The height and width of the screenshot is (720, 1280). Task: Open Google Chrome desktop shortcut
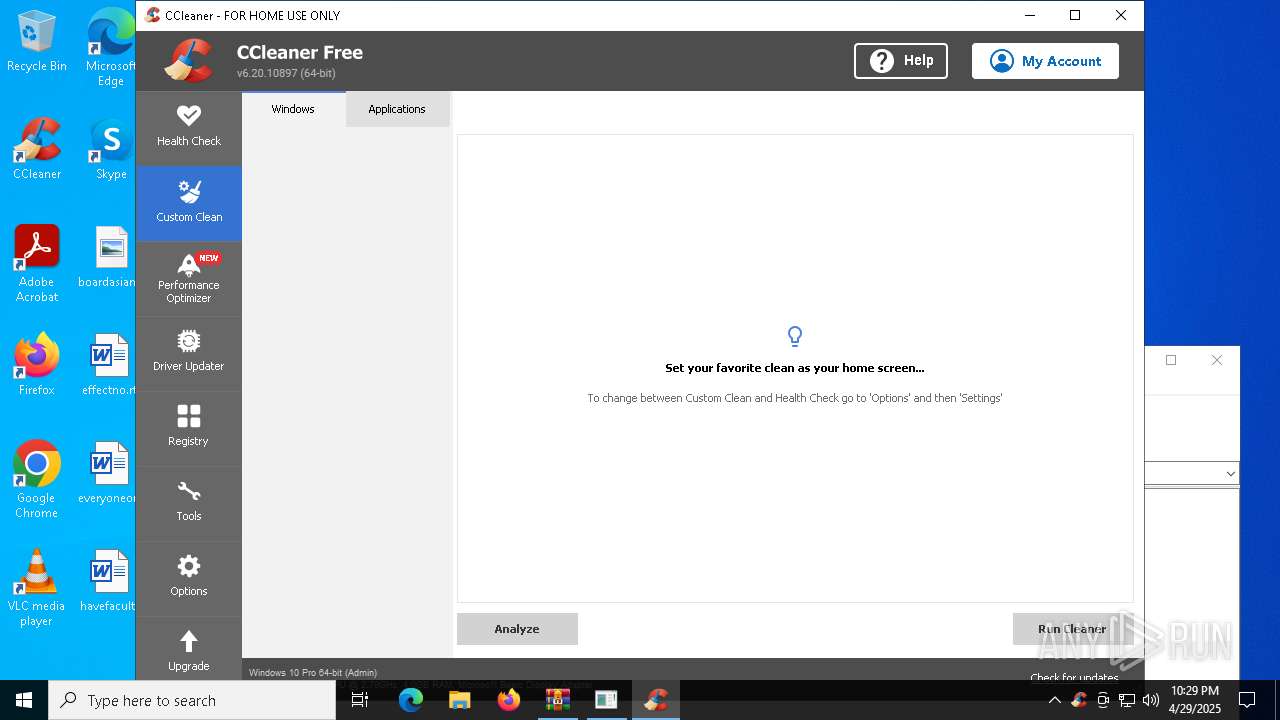(37, 480)
